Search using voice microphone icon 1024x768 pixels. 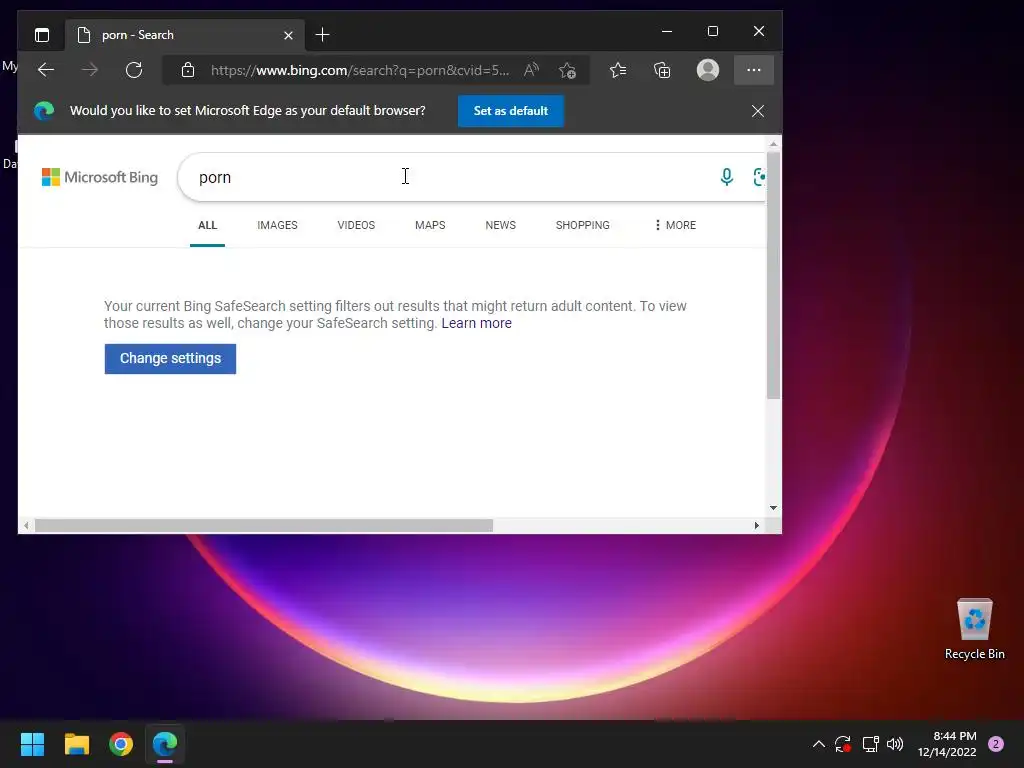[x=726, y=177]
